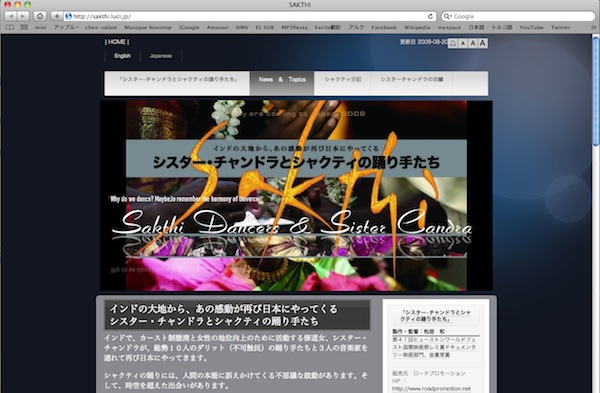Go back using the browser back arrow
600x393 pixels.
click(x=11, y=16)
